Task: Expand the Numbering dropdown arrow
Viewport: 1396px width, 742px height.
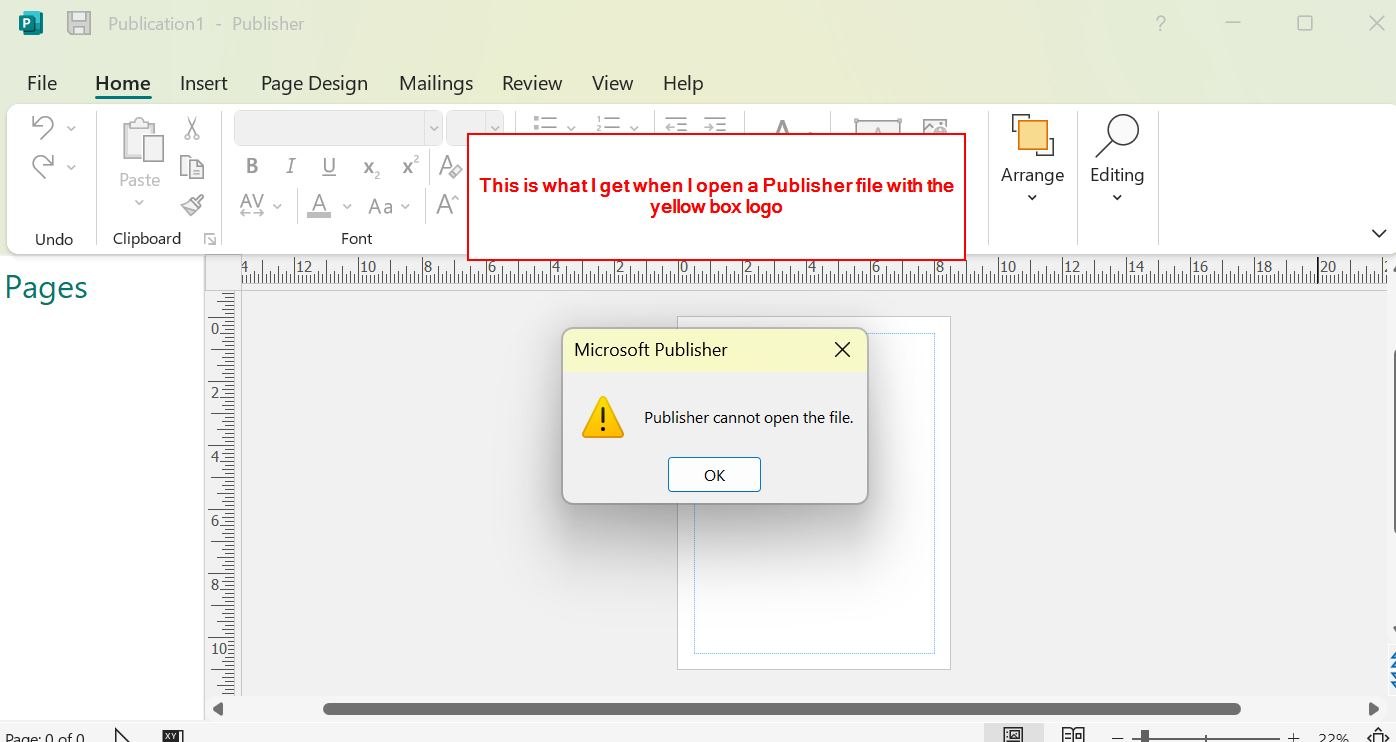Action: point(634,127)
